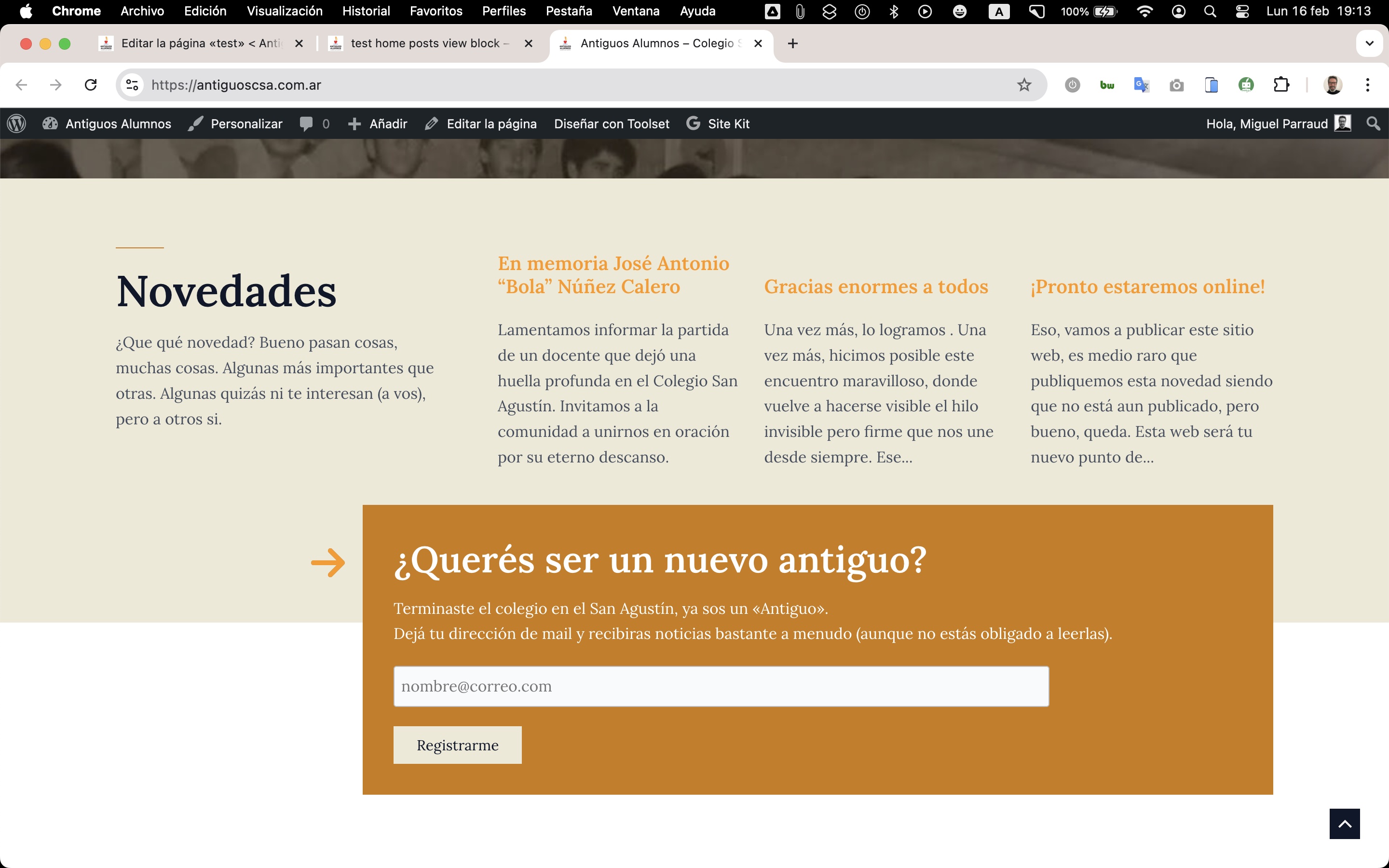Viewport: 1389px width, 868px height.
Task: Open the Chrome three-dot menu
Action: [1368, 85]
